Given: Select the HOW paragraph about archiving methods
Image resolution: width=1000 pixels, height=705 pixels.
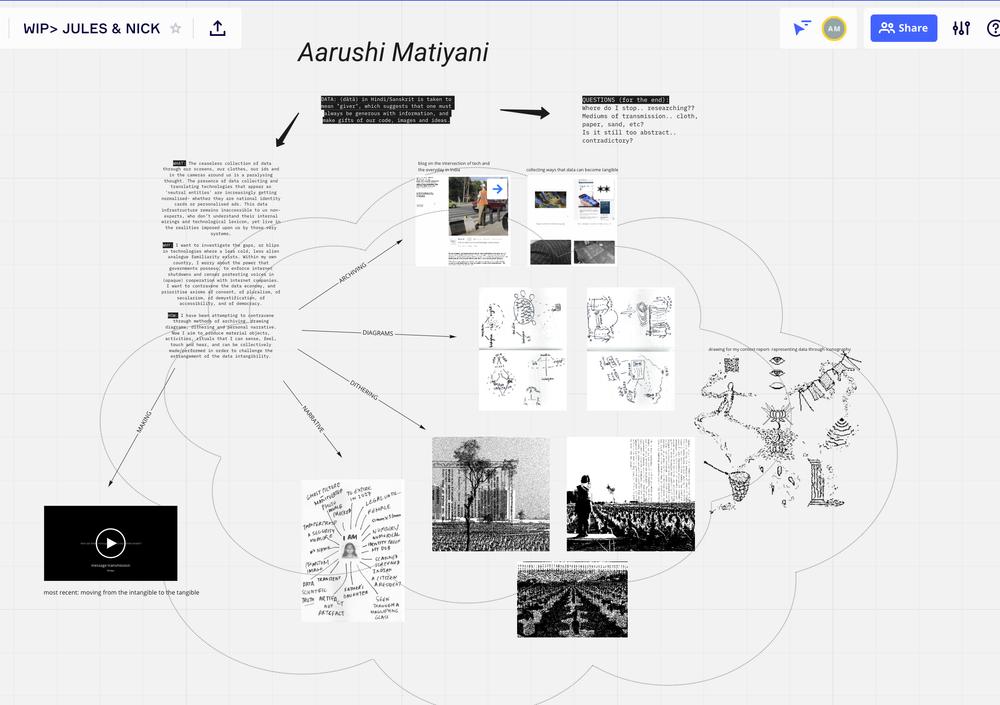Looking at the screenshot, I should 221,336.
